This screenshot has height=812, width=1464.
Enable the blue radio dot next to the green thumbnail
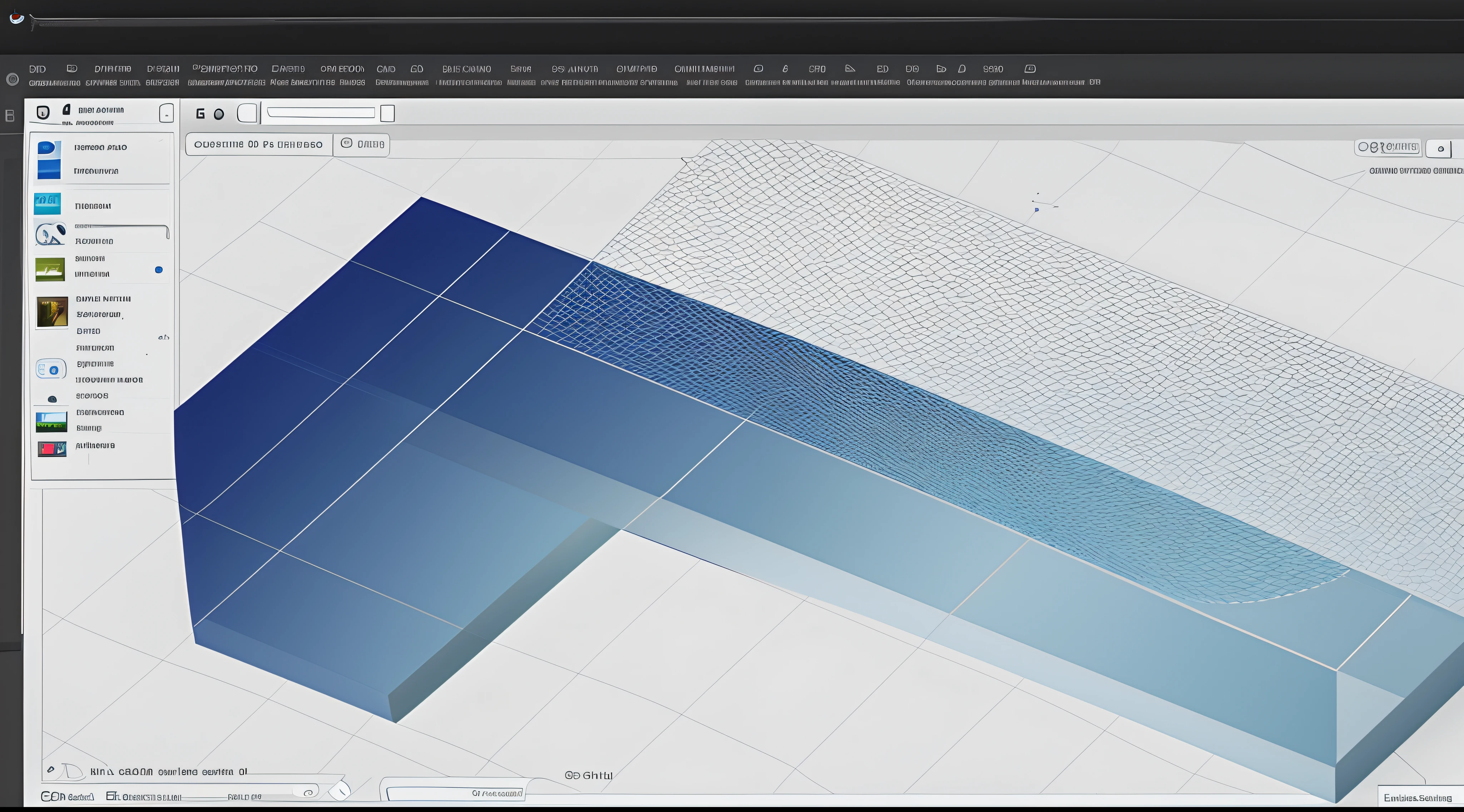(159, 270)
